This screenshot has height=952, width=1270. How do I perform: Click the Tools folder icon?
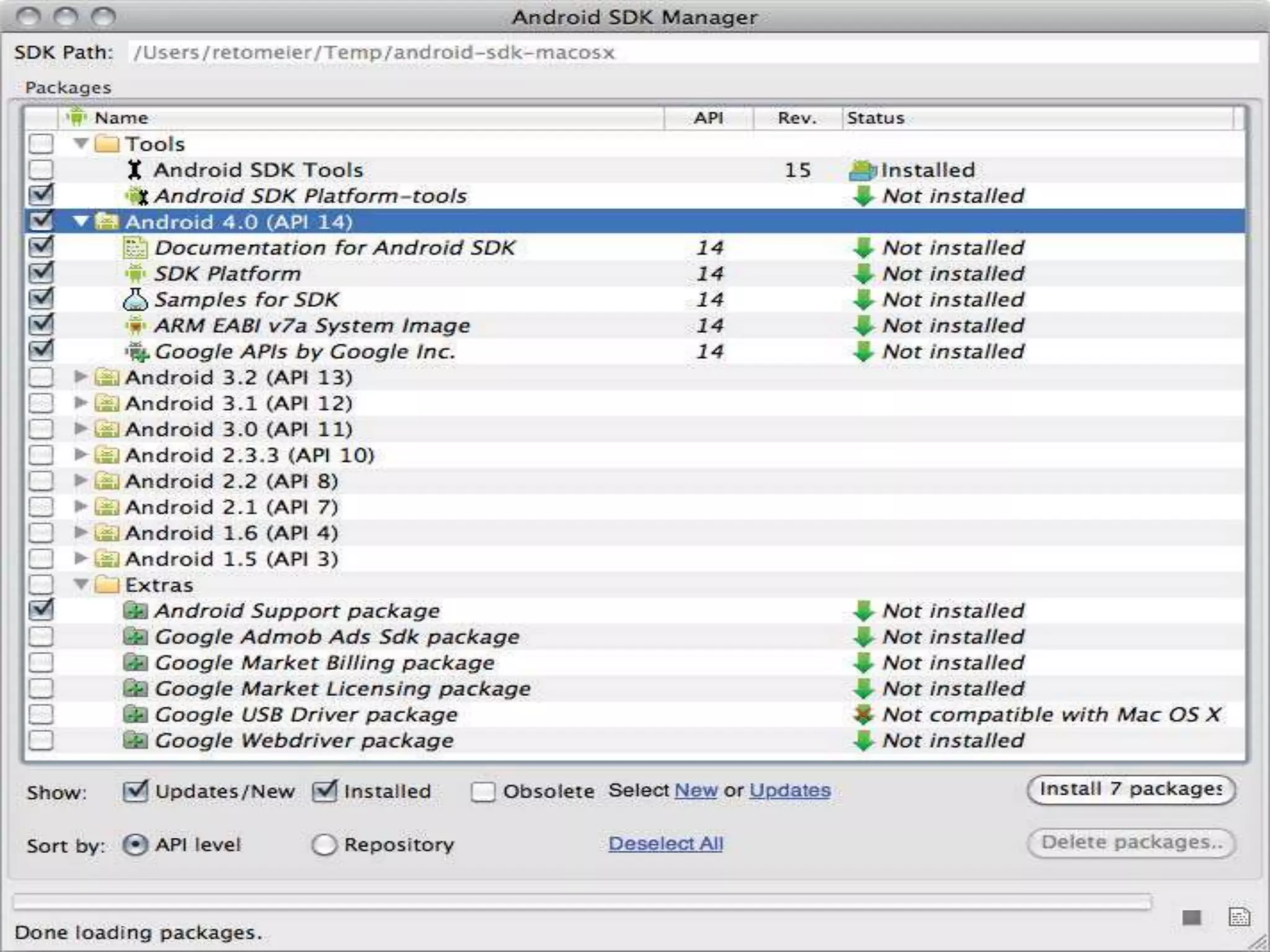tap(107, 144)
